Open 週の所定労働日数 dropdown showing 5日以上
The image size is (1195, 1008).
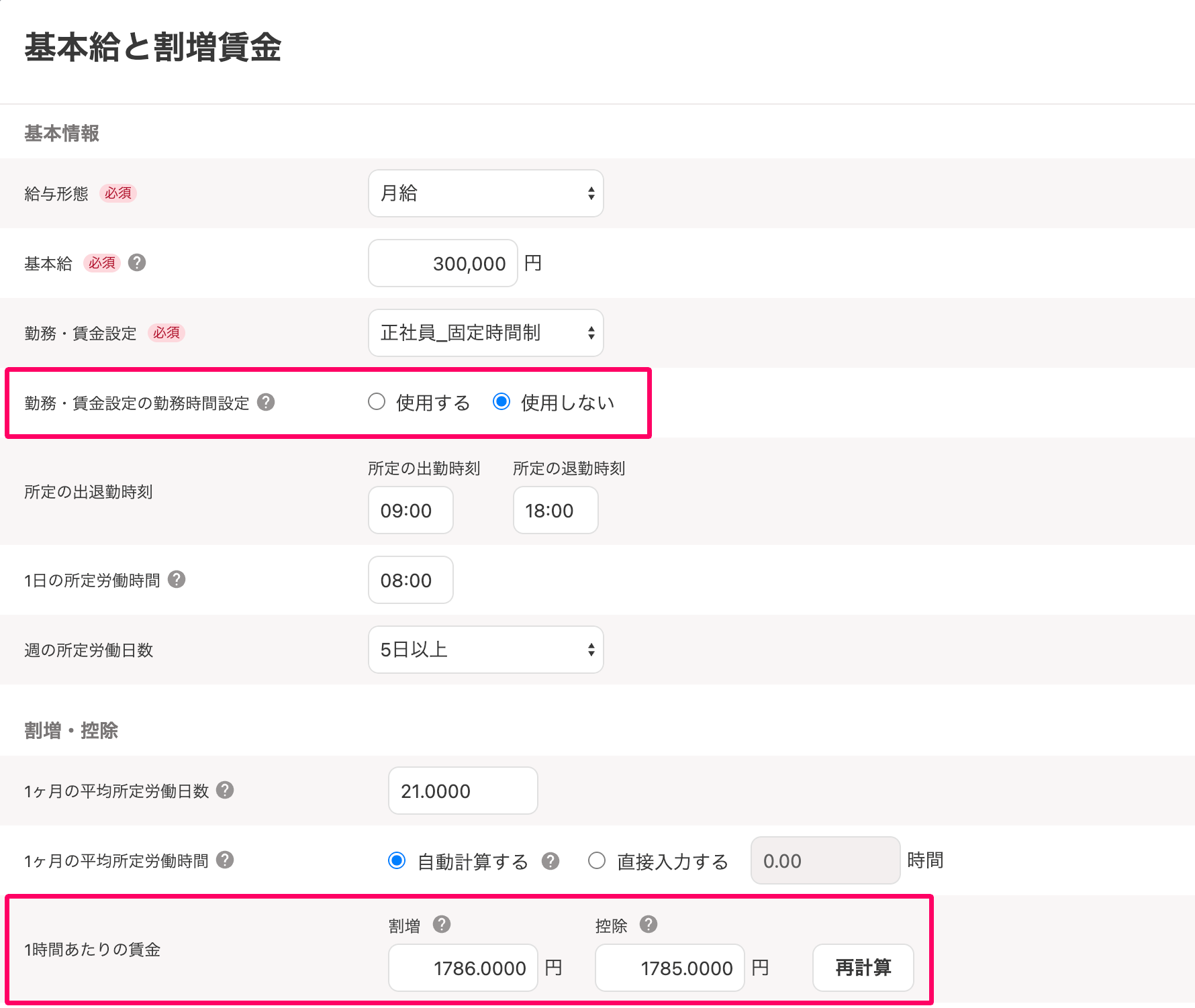tap(486, 650)
